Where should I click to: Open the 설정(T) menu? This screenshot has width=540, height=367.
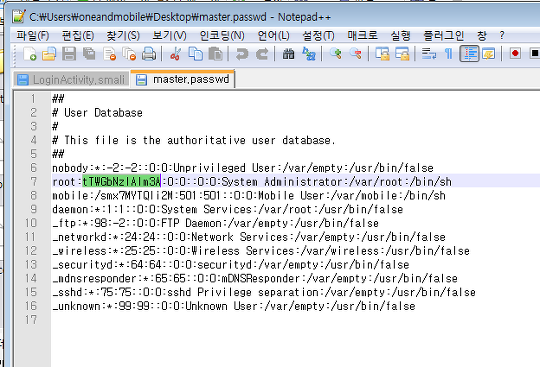coord(318,35)
